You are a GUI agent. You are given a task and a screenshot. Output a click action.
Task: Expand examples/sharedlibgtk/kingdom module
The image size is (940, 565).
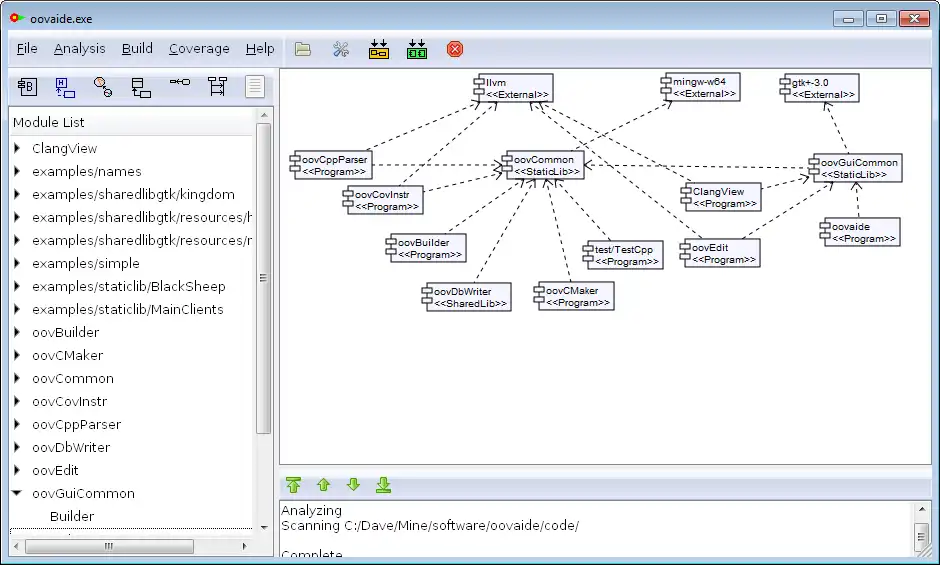[17, 194]
